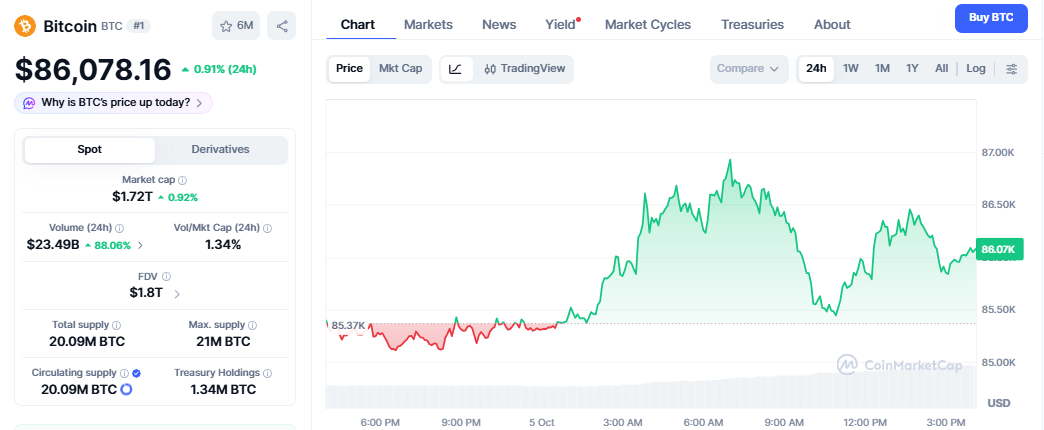Select the All time range

click(x=941, y=69)
